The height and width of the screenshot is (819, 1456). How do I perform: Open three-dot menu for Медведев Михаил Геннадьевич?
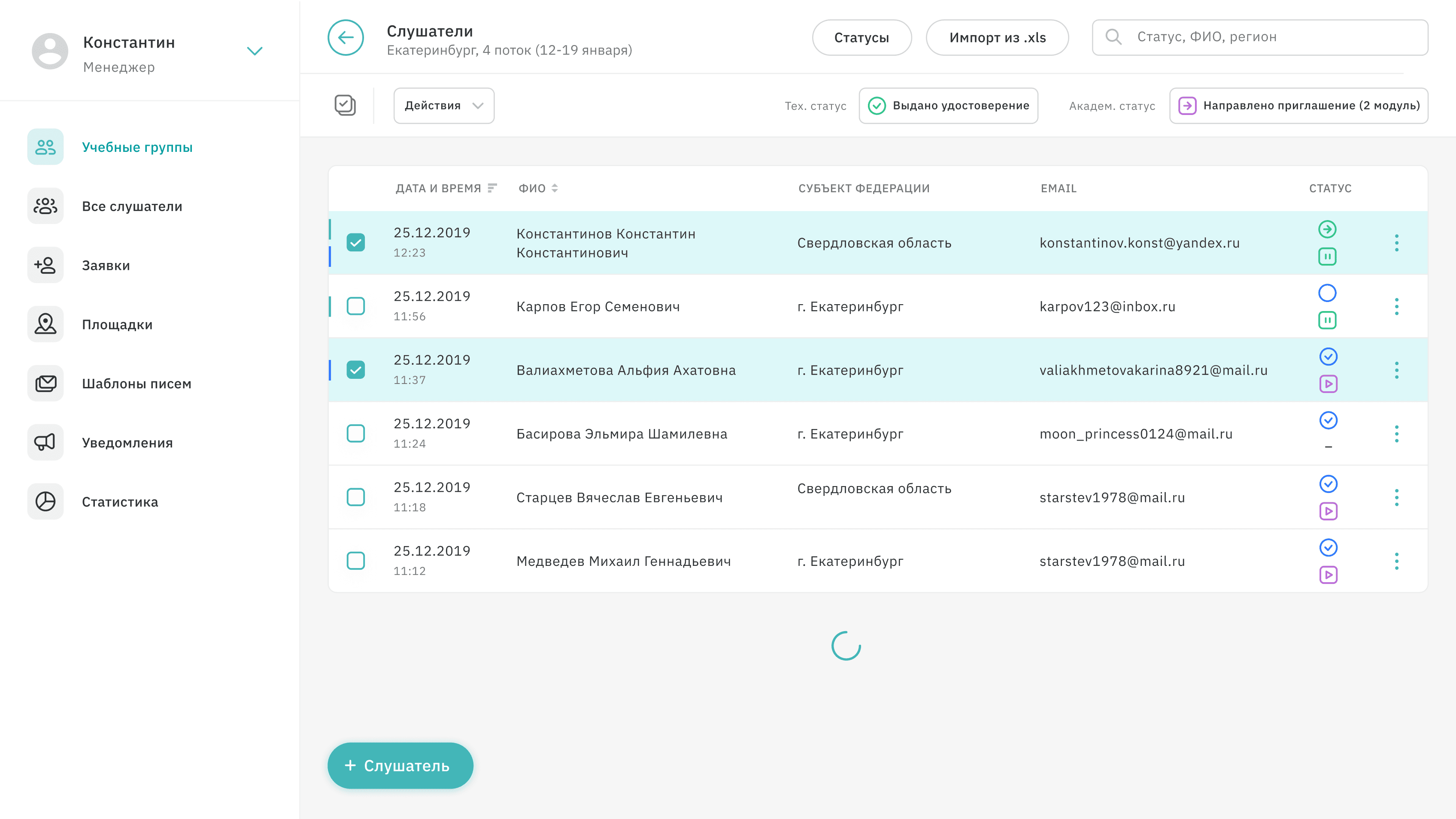pyautogui.click(x=1396, y=562)
